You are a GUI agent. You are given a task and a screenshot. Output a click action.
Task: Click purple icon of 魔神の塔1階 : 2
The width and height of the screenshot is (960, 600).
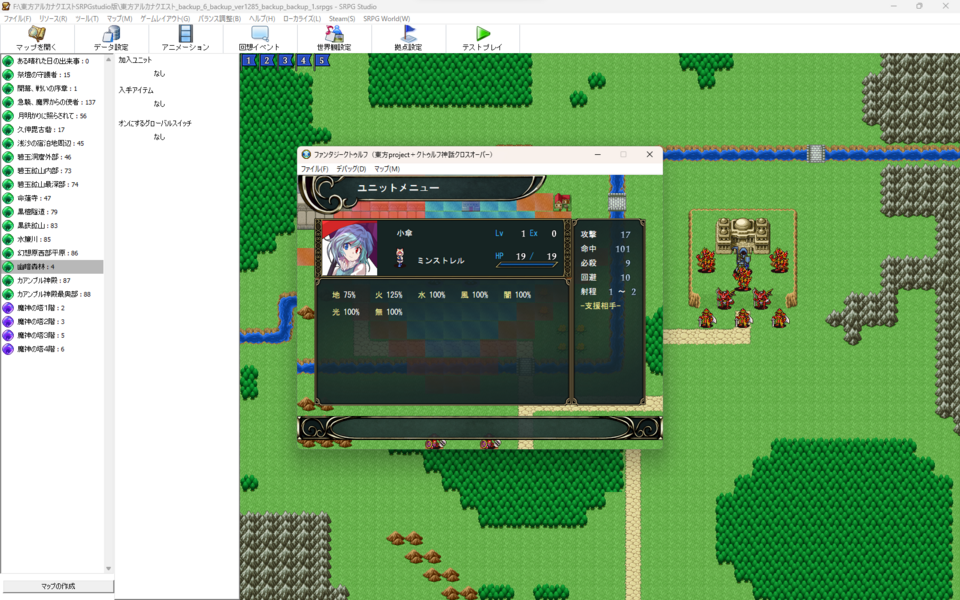tap(8, 308)
